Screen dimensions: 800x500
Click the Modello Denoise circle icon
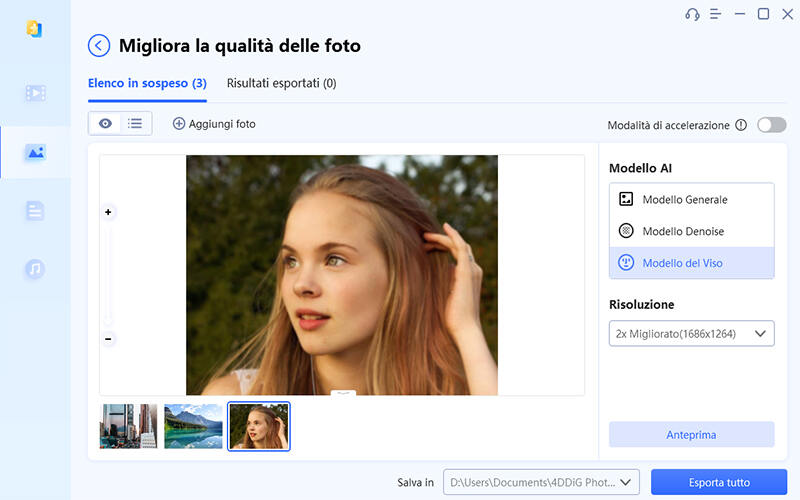[x=626, y=231]
